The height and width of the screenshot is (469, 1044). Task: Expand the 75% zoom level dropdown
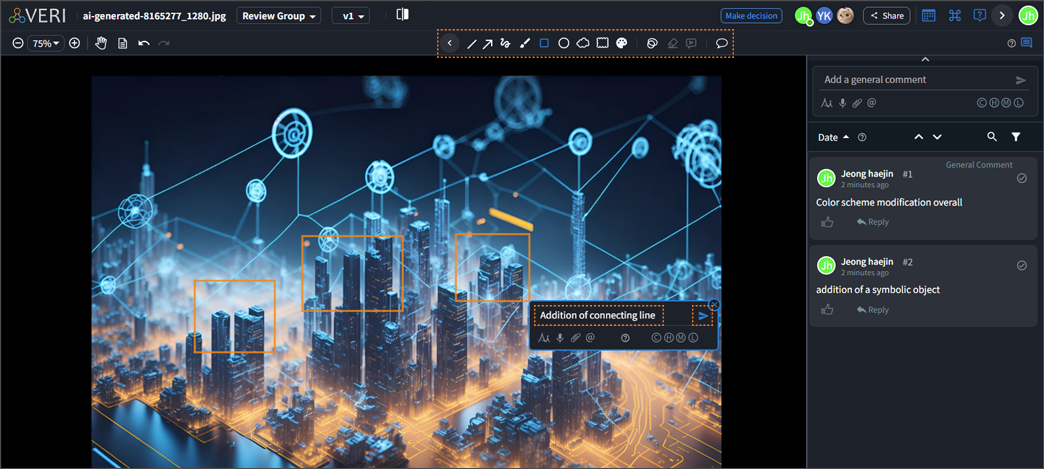[x=46, y=44]
